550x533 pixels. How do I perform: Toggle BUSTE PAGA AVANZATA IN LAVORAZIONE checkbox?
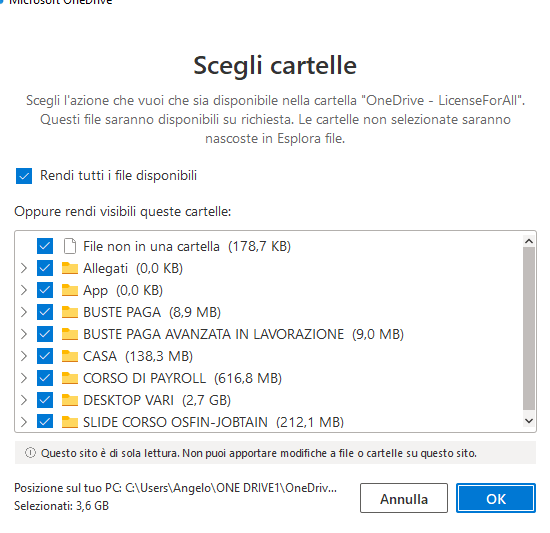[45, 334]
